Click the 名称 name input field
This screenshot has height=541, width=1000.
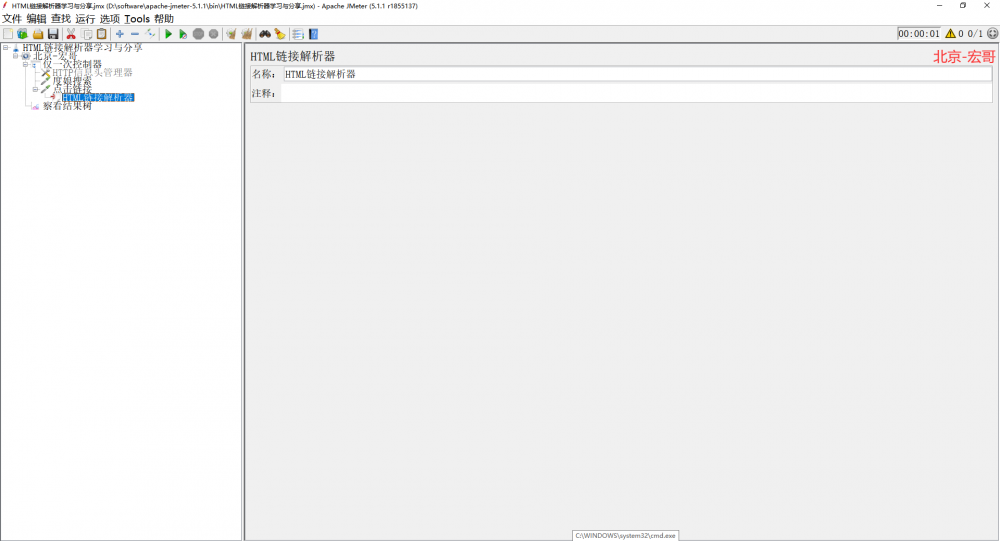pyautogui.click(x=636, y=74)
